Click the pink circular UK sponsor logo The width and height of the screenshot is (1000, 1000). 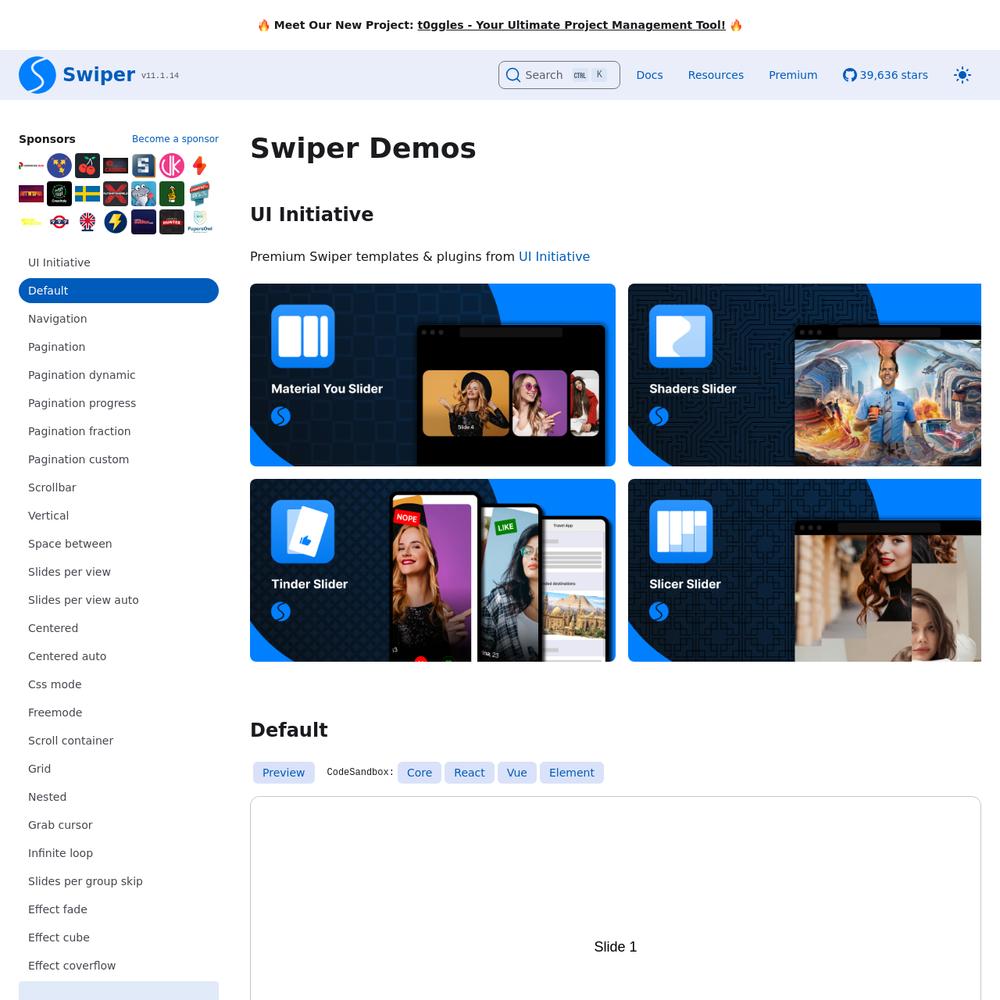172,166
